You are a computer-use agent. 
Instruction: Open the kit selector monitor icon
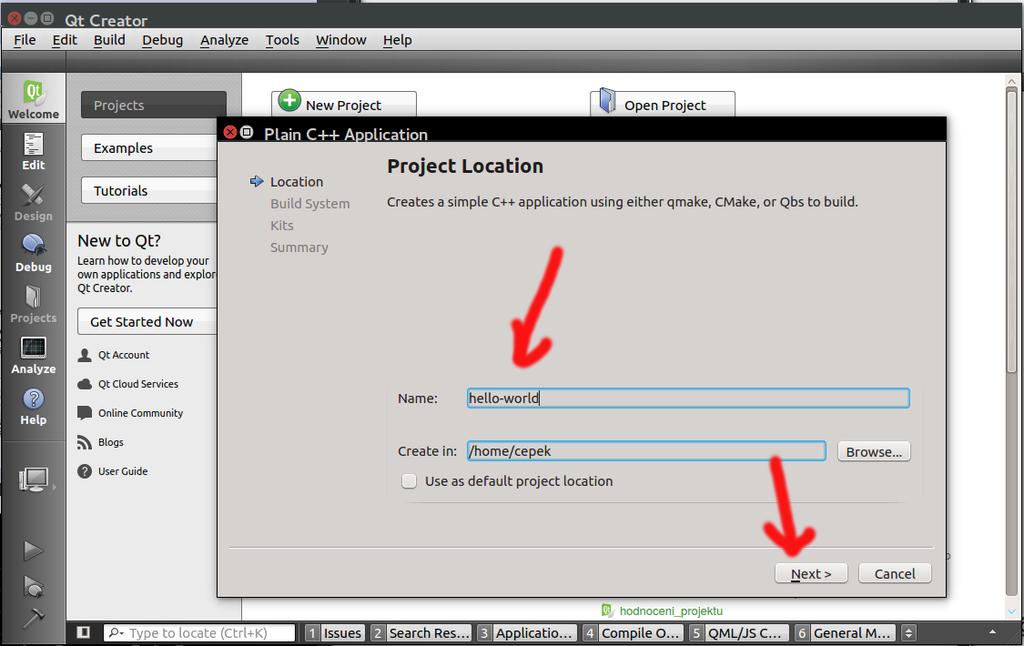pyautogui.click(x=34, y=480)
